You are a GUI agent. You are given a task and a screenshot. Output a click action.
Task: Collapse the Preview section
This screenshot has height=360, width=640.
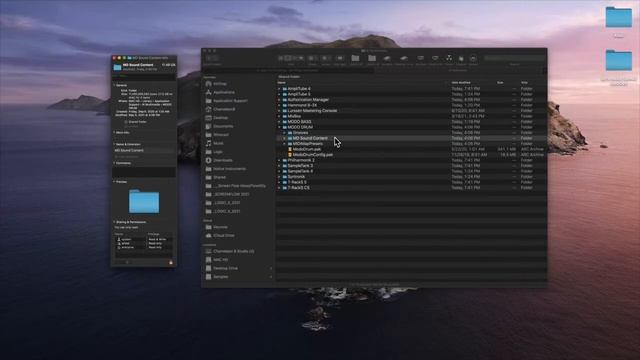point(114,182)
